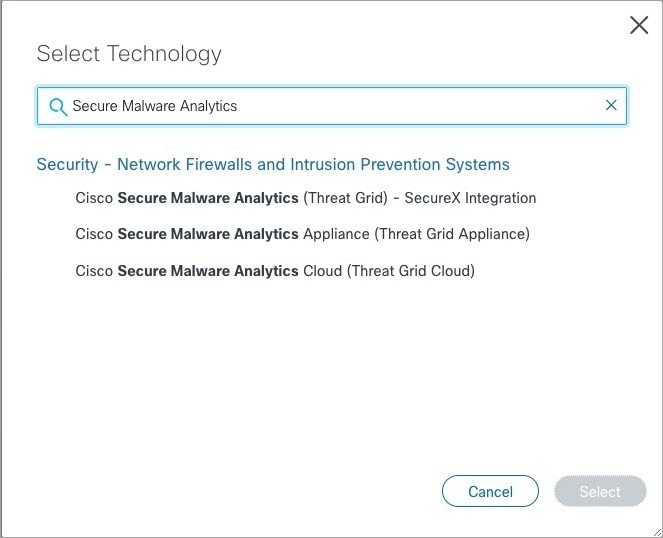Click the Select Technology dialog title
663x538 pixels.
(129, 54)
